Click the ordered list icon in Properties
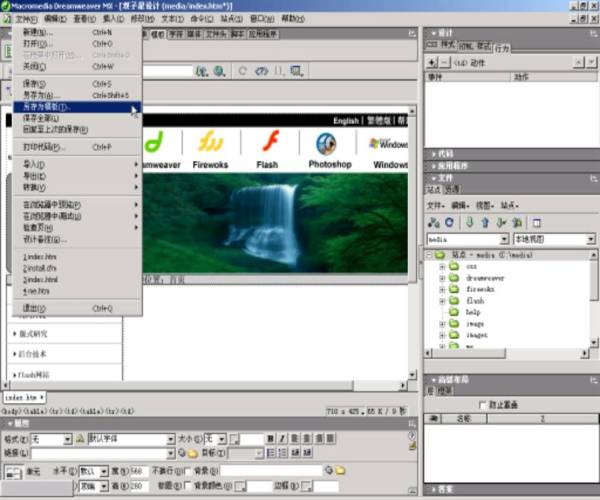Image resolution: width=600 pixels, height=500 pixels. point(282,453)
